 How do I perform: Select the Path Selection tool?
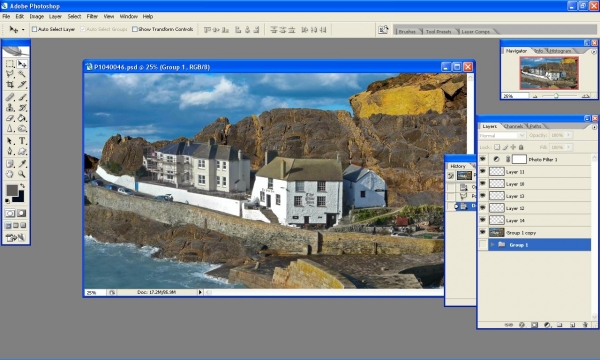coord(10,141)
